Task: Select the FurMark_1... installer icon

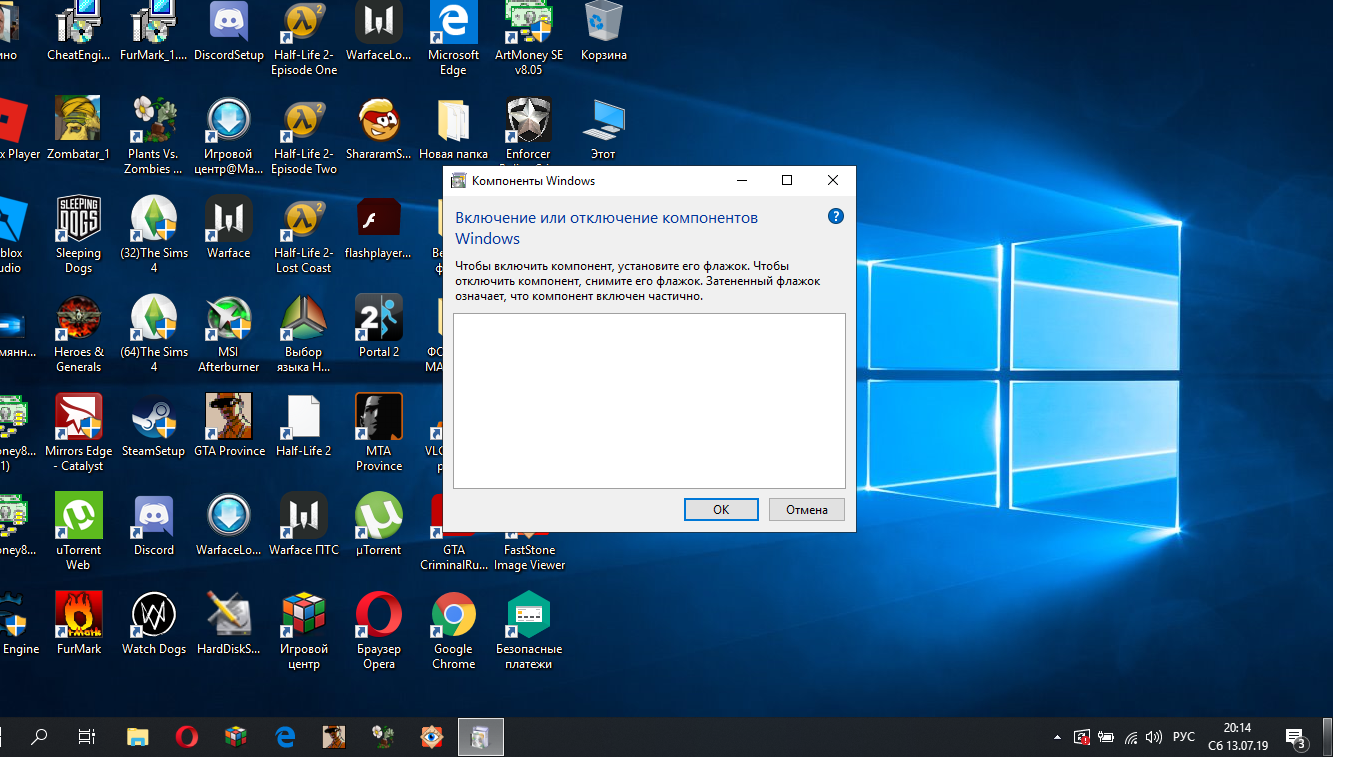Action: 154,32
